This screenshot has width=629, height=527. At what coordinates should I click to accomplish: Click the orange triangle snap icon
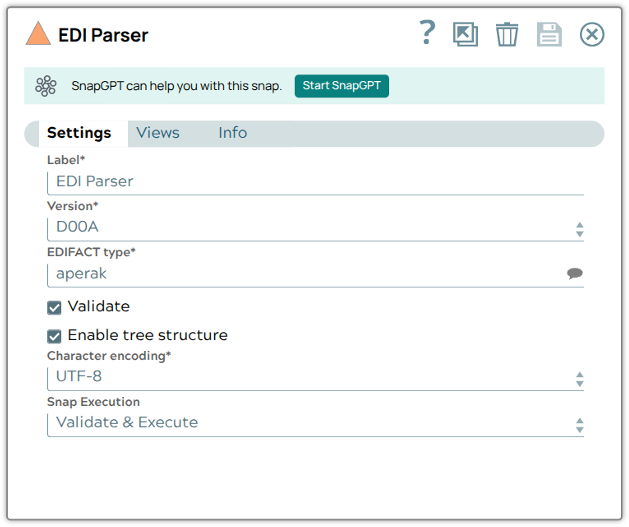[x=38, y=34]
